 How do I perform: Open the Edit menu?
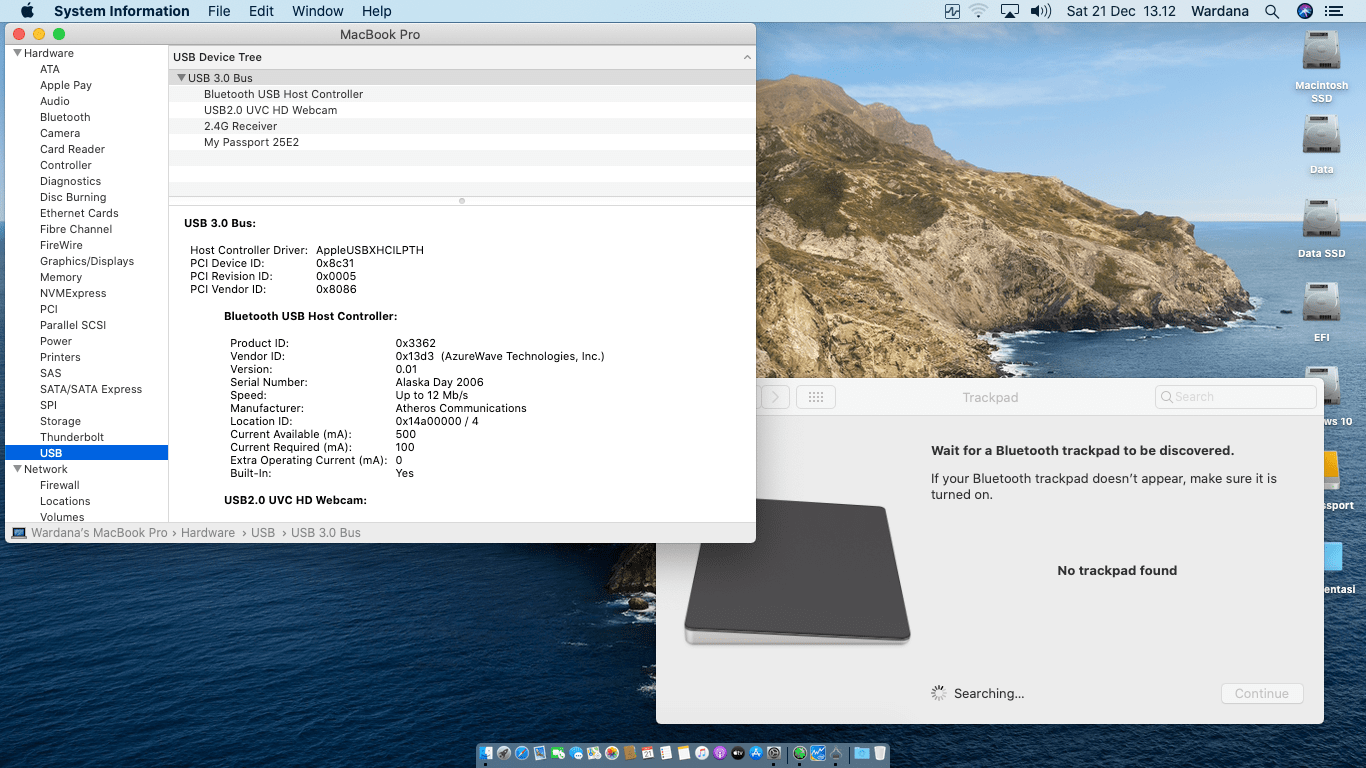click(261, 11)
